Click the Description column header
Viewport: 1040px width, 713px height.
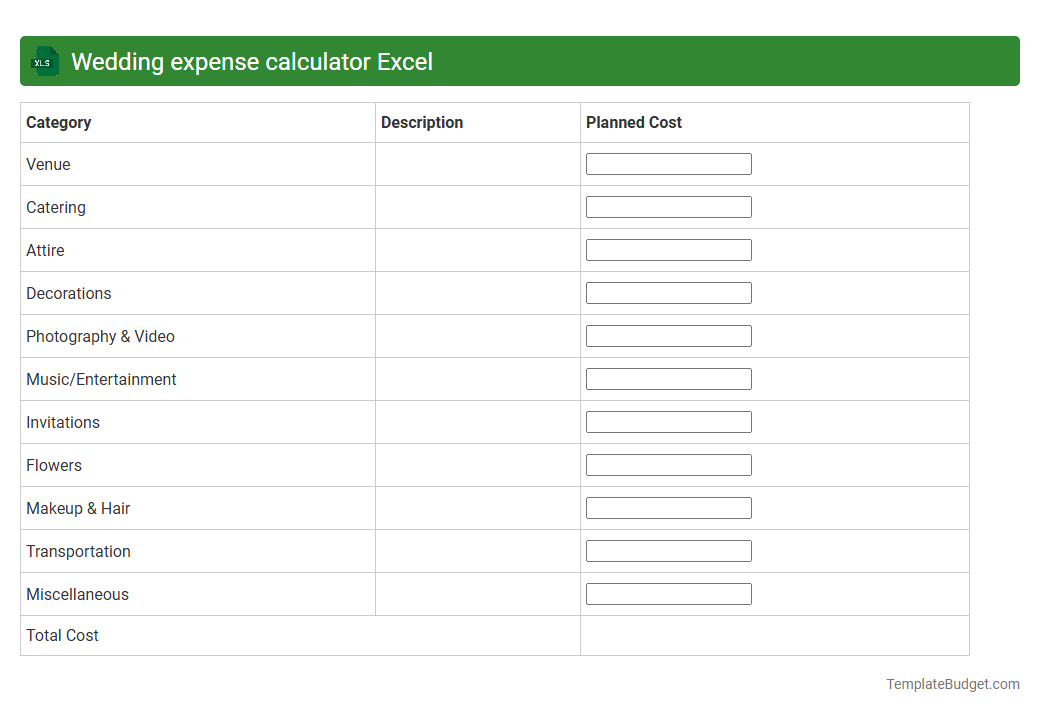[421, 122]
